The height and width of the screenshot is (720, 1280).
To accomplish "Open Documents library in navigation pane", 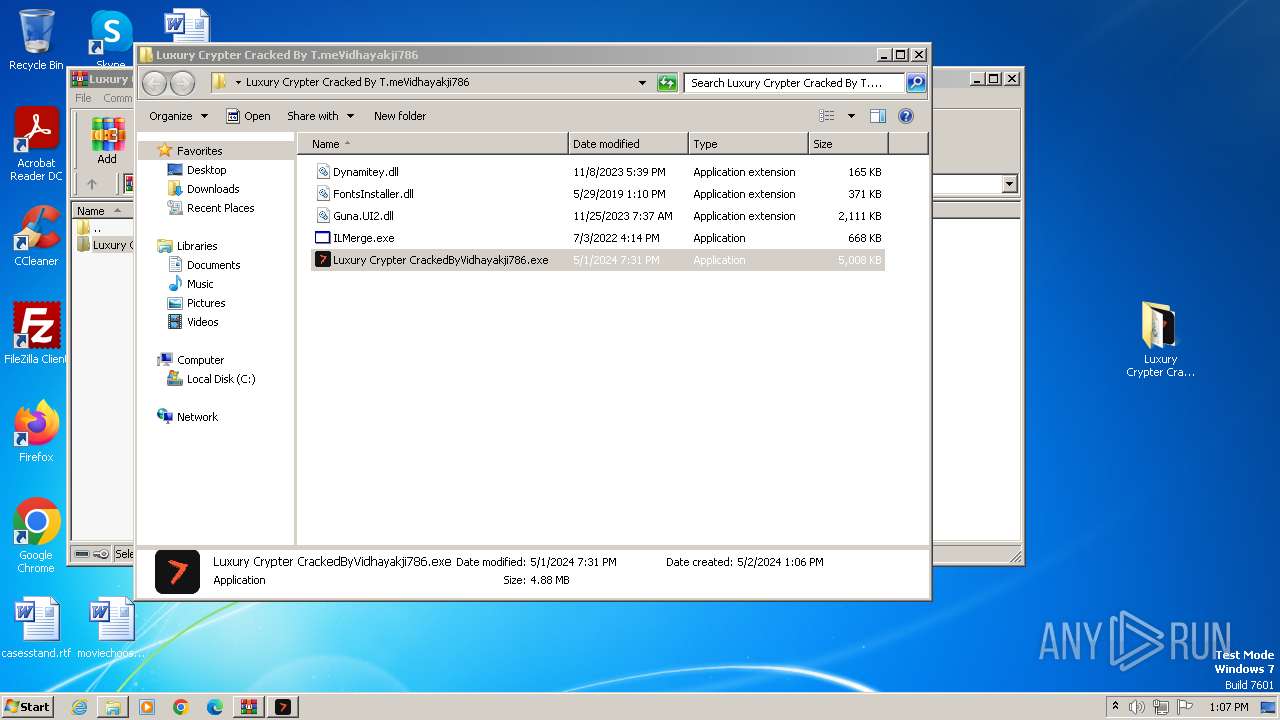I will (x=213, y=265).
